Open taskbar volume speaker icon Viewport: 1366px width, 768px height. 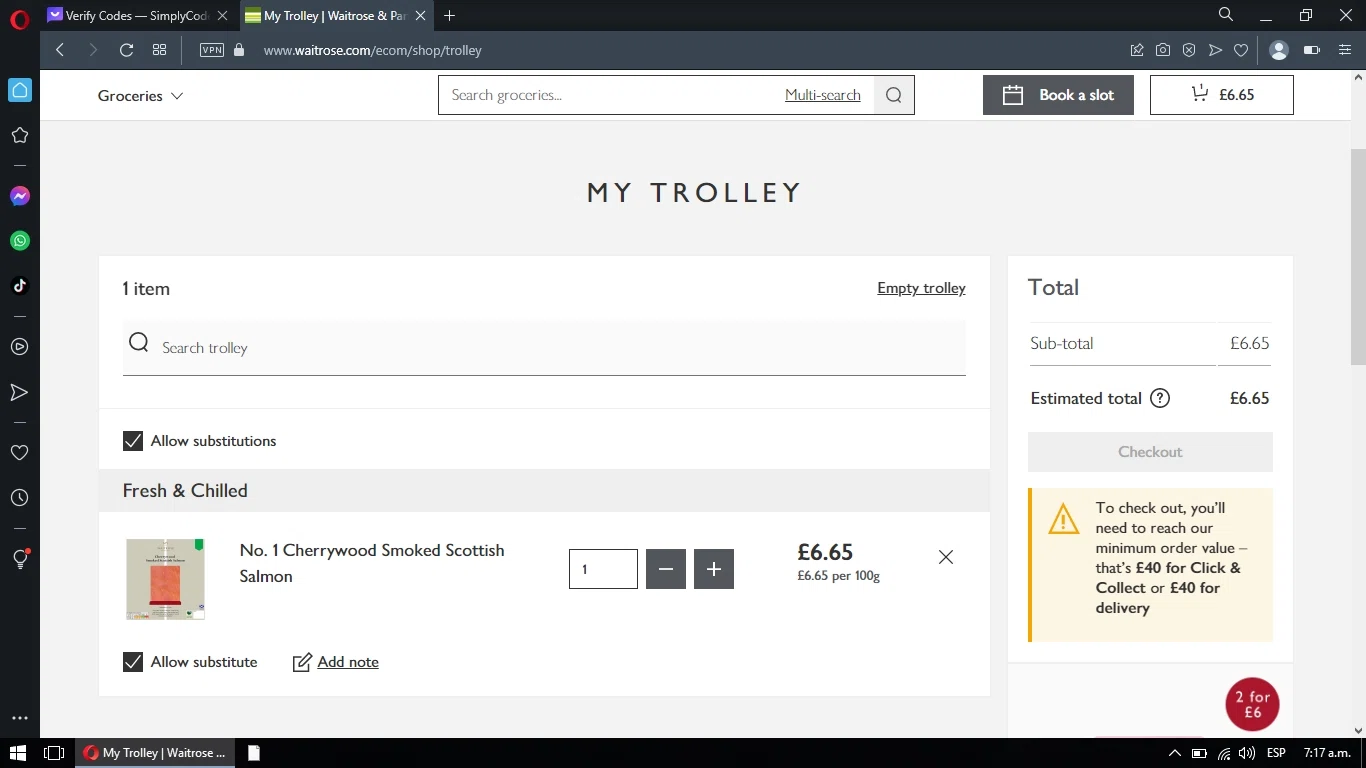[1247, 753]
